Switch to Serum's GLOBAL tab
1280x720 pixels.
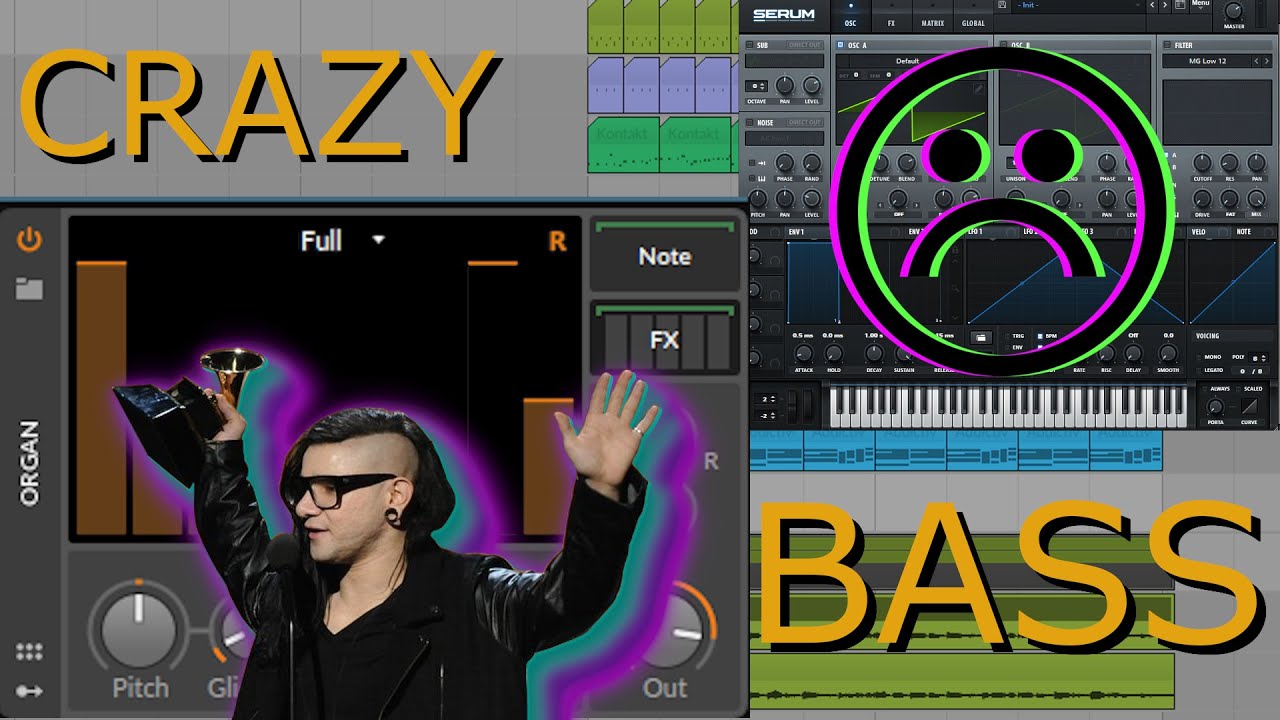tap(973, 18)
